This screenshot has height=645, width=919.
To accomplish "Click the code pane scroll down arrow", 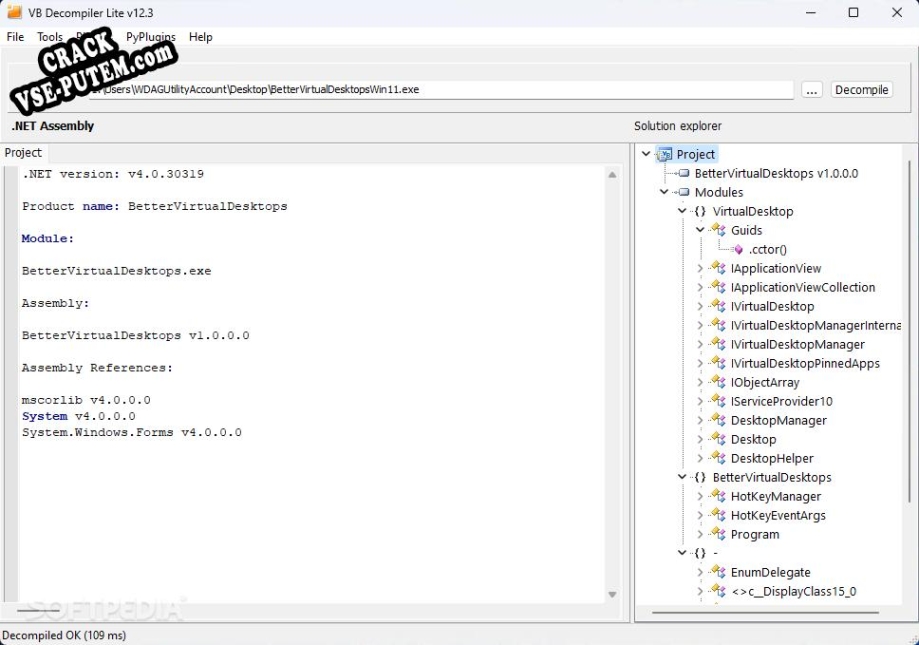I will [612, 595].
